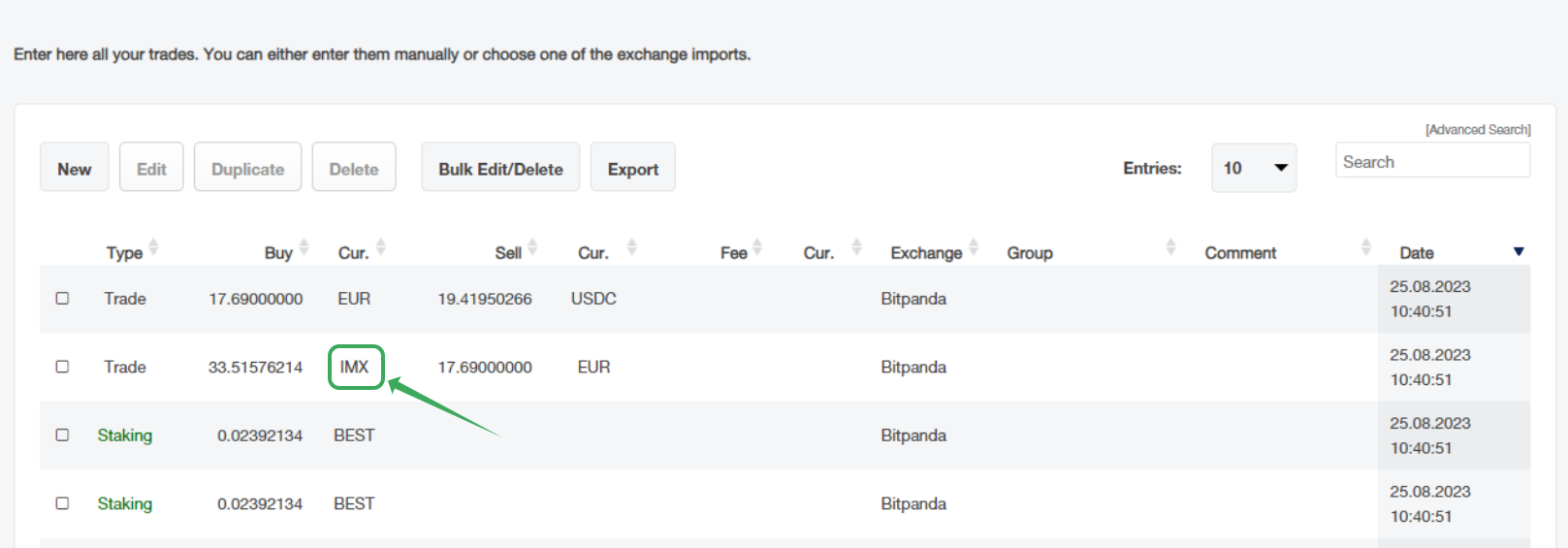Open the Entries count dropdown
1568x548 pixels.
(1253, 168)
